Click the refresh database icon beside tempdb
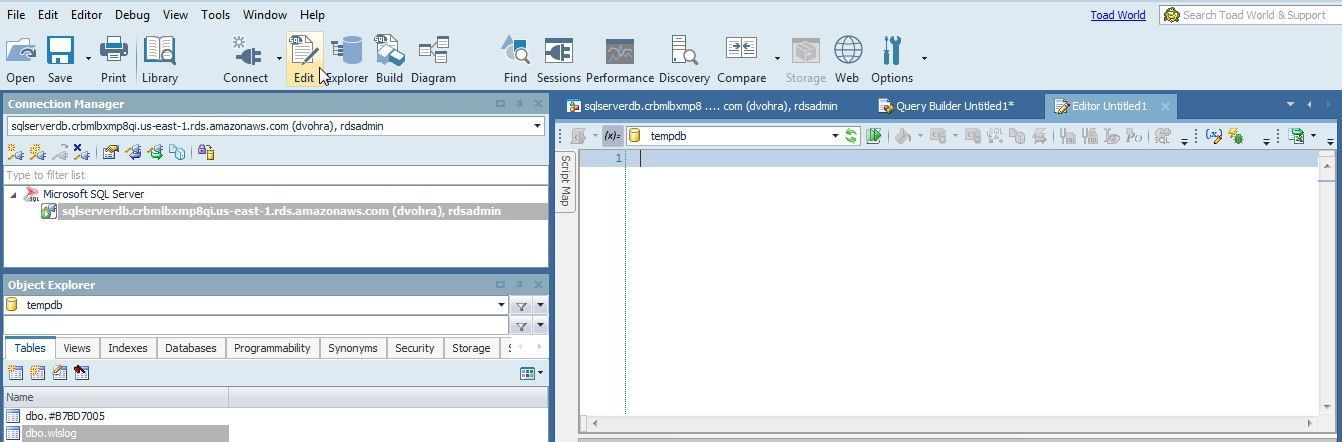 (x=851, y=136)
